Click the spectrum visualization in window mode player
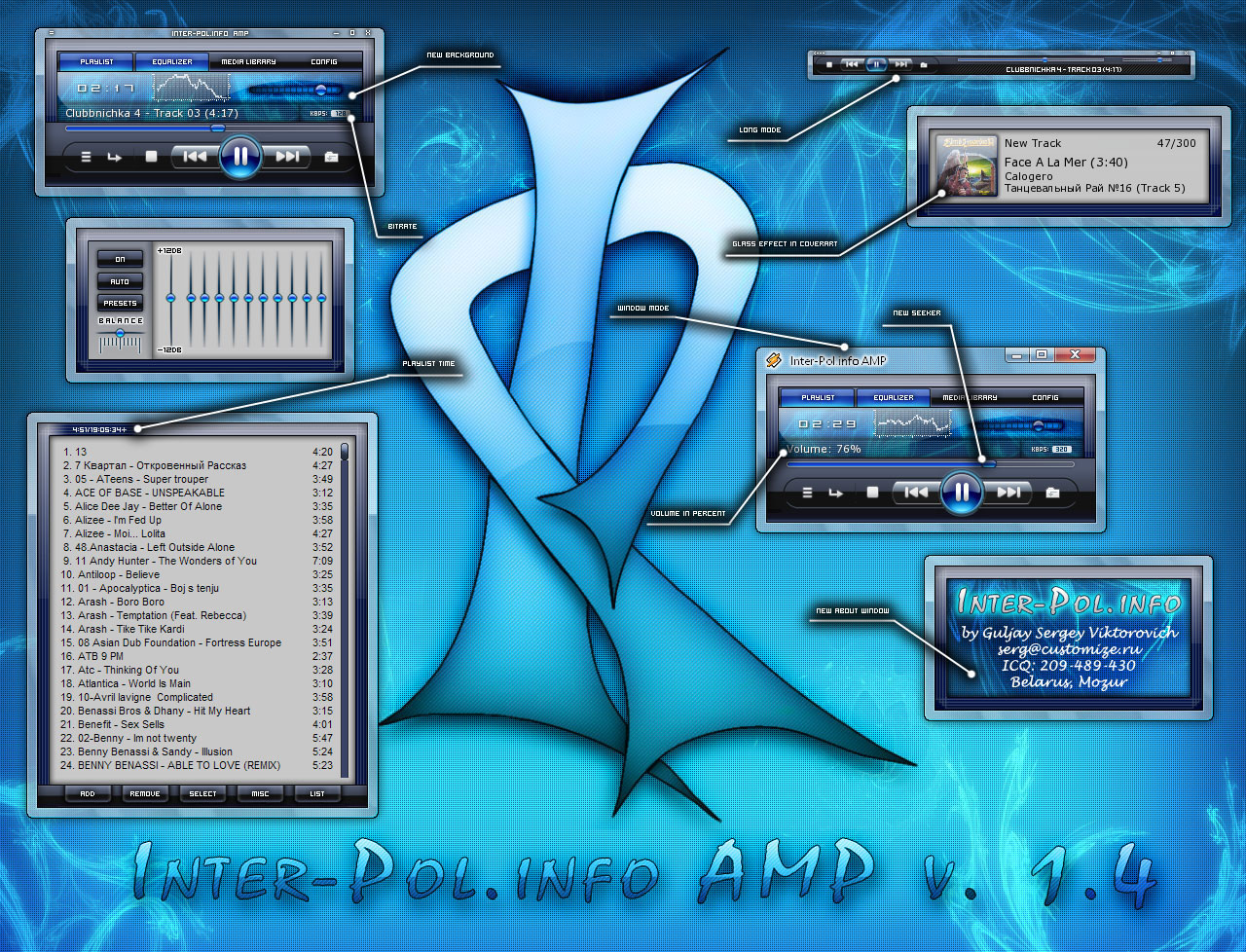 [x=912, y=422]
